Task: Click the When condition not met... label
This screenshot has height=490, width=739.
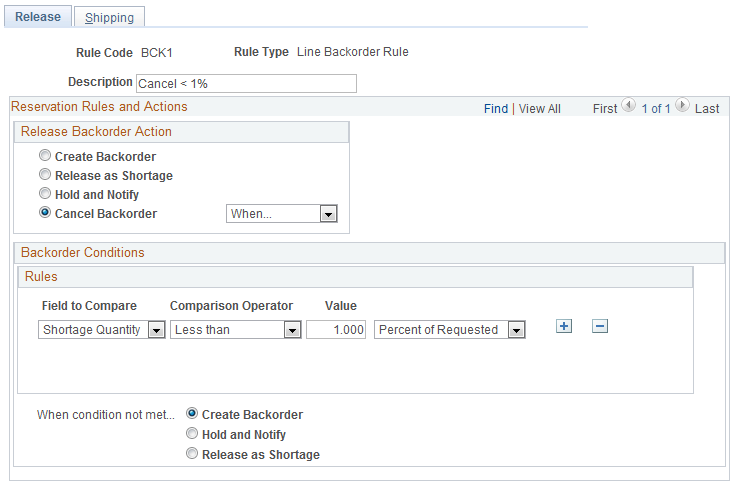Action: point(106,415)
